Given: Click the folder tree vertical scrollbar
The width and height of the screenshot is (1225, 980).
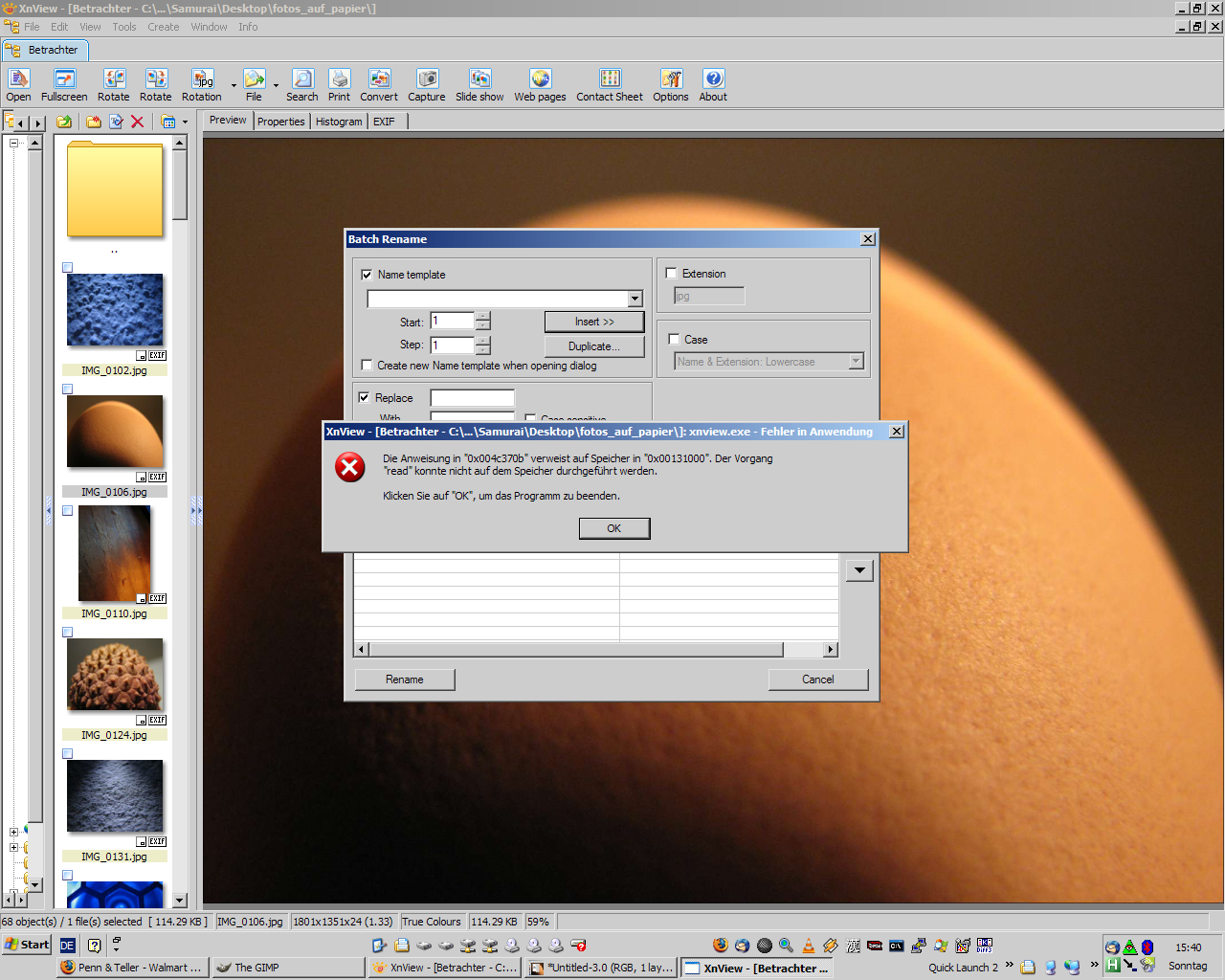Looking at the screenshot, I should tap(35, 514).
